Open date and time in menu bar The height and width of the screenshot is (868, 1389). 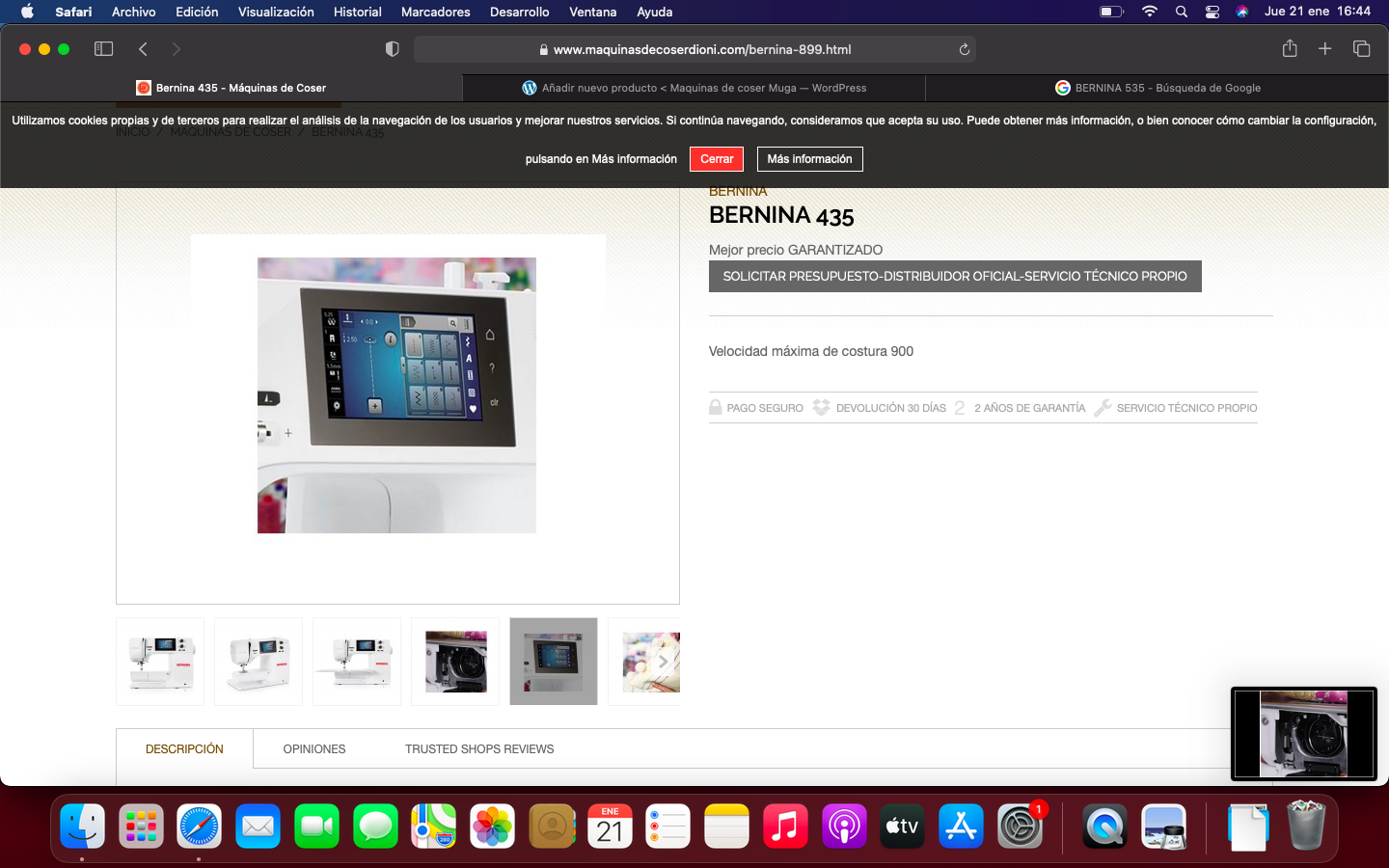pos(1318,12)
